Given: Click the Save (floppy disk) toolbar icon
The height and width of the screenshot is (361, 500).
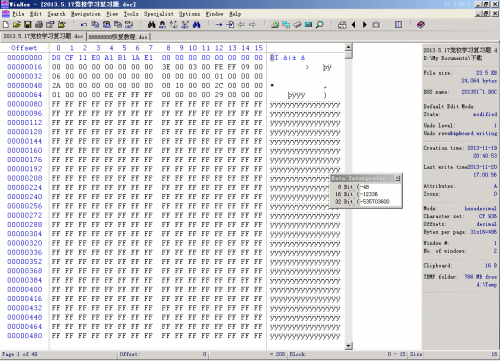Looking at the screenshot, I should 28,25.
